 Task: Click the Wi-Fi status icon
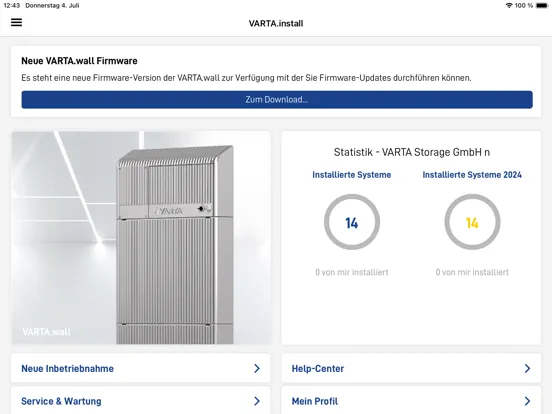(509, 5)
